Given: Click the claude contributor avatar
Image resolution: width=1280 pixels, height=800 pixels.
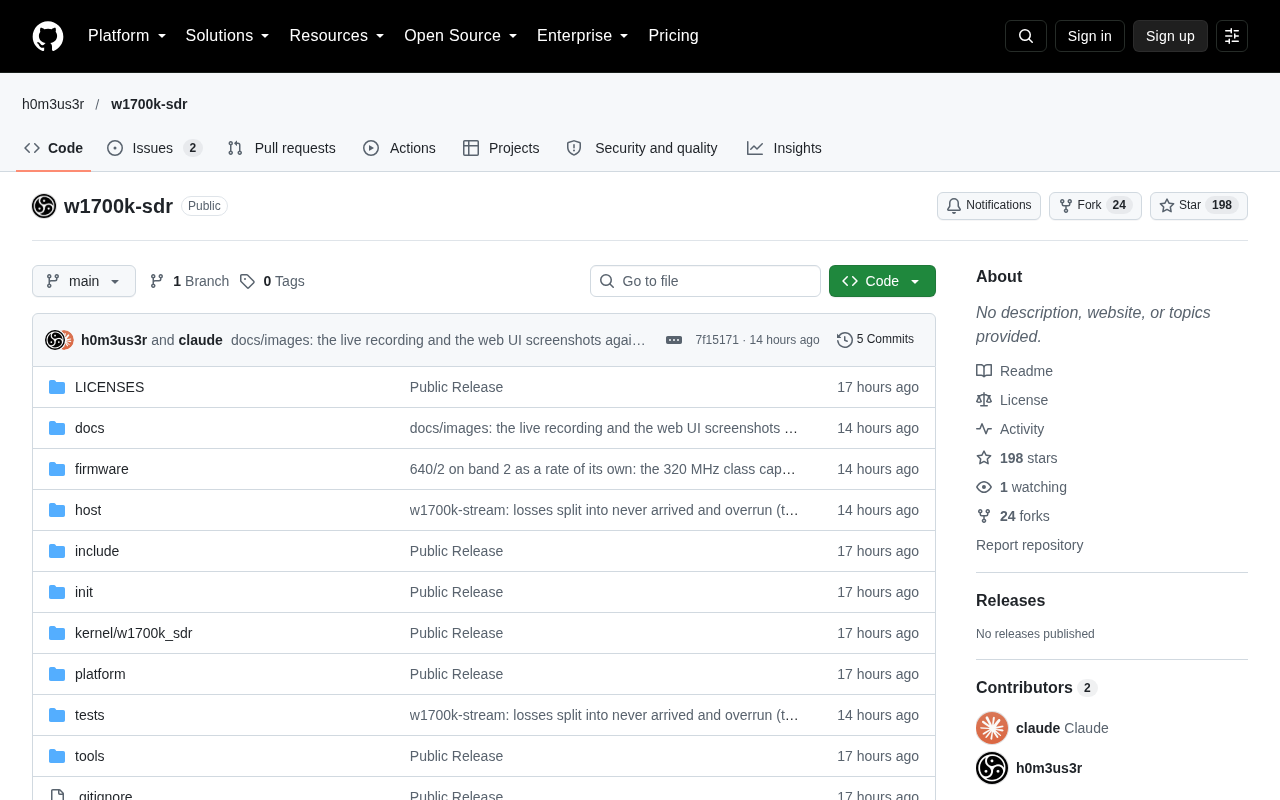Looking at the screenshot, I should pos(992,728).
